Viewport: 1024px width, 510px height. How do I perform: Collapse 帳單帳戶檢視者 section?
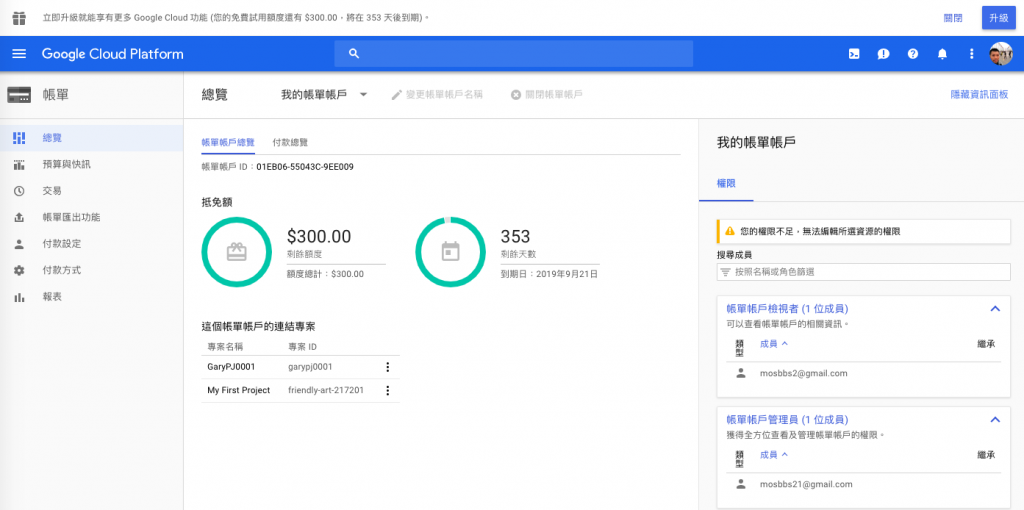(995, 308)
